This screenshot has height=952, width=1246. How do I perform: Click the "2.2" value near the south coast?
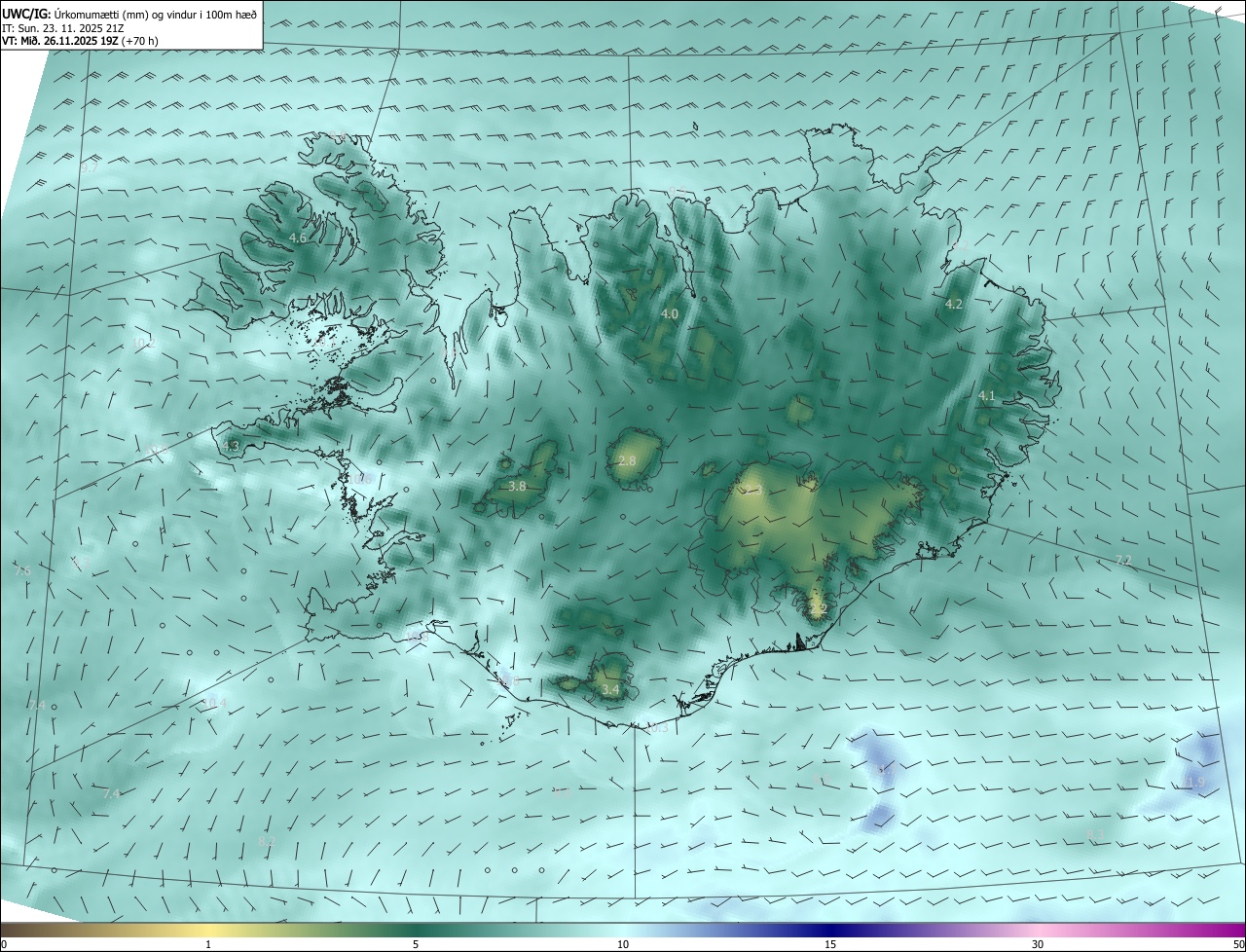(818, 609)
